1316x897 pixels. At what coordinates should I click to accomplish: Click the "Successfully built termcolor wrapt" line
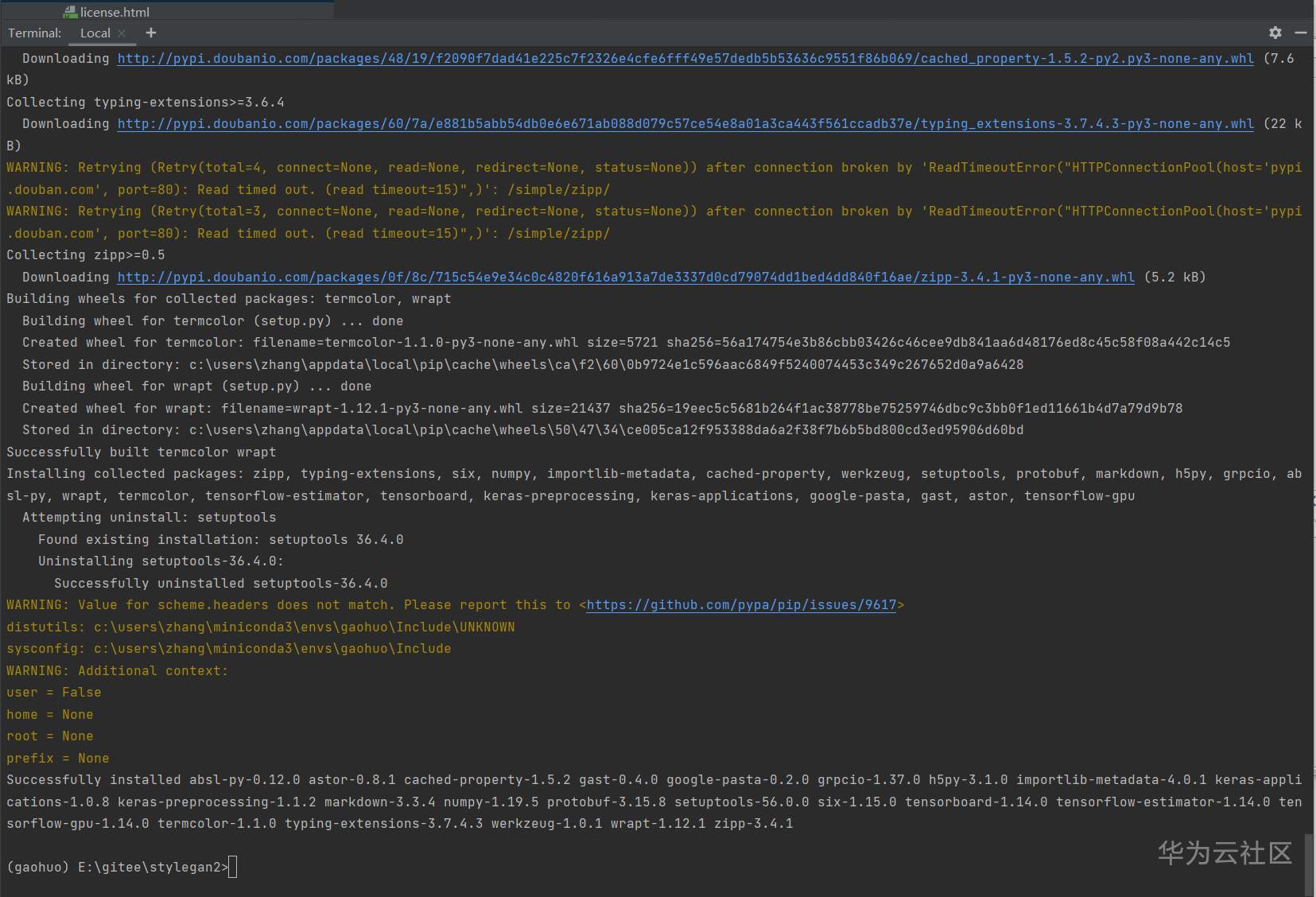[x=142, y=452]
